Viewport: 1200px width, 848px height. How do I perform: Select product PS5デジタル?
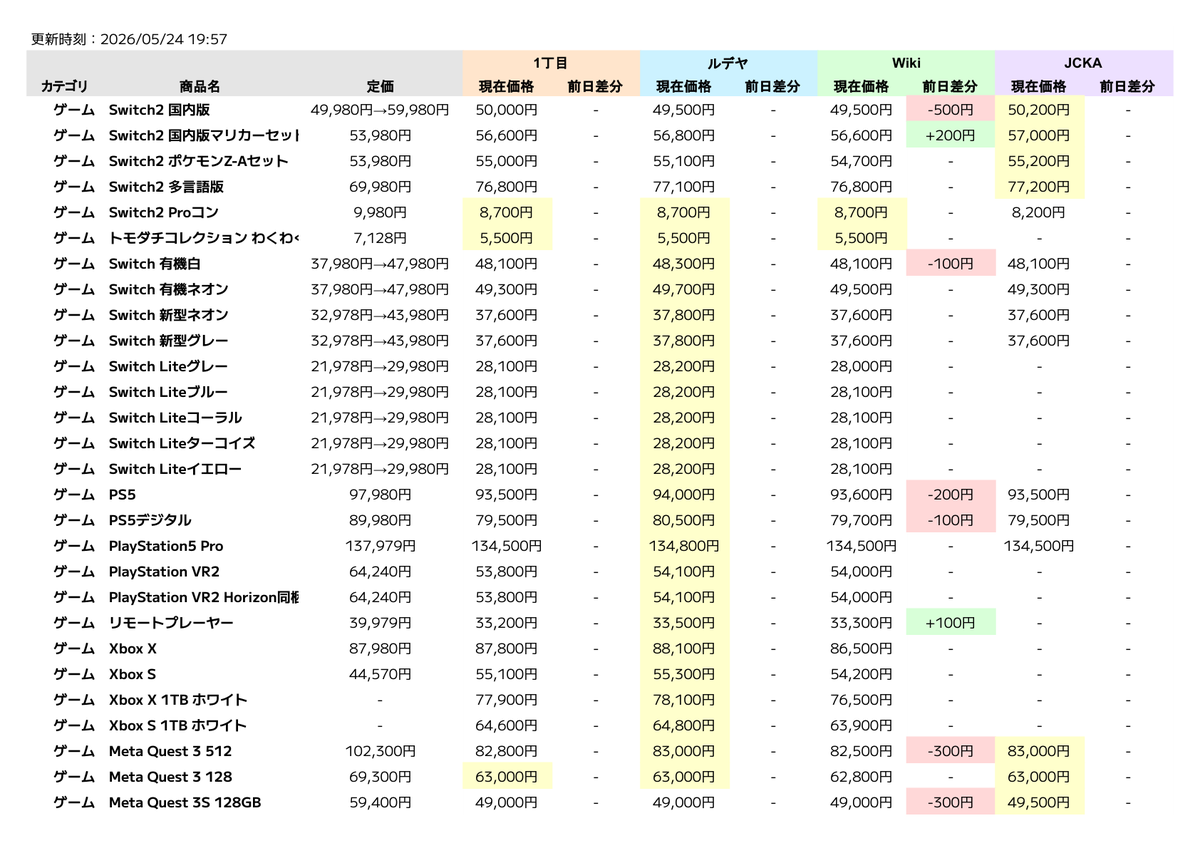tap(150, 520)
